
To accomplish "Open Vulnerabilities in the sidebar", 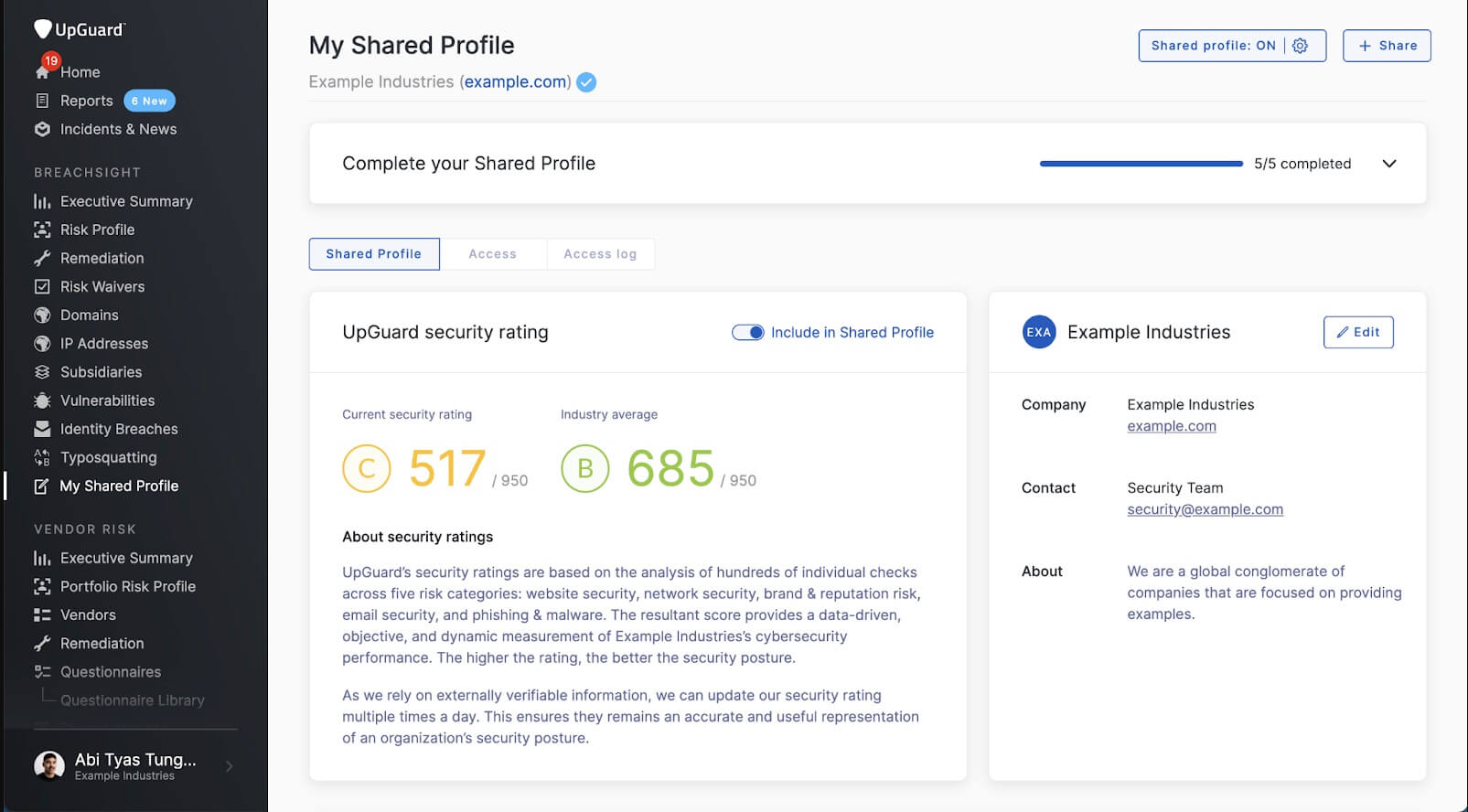I will click(108, 401).
